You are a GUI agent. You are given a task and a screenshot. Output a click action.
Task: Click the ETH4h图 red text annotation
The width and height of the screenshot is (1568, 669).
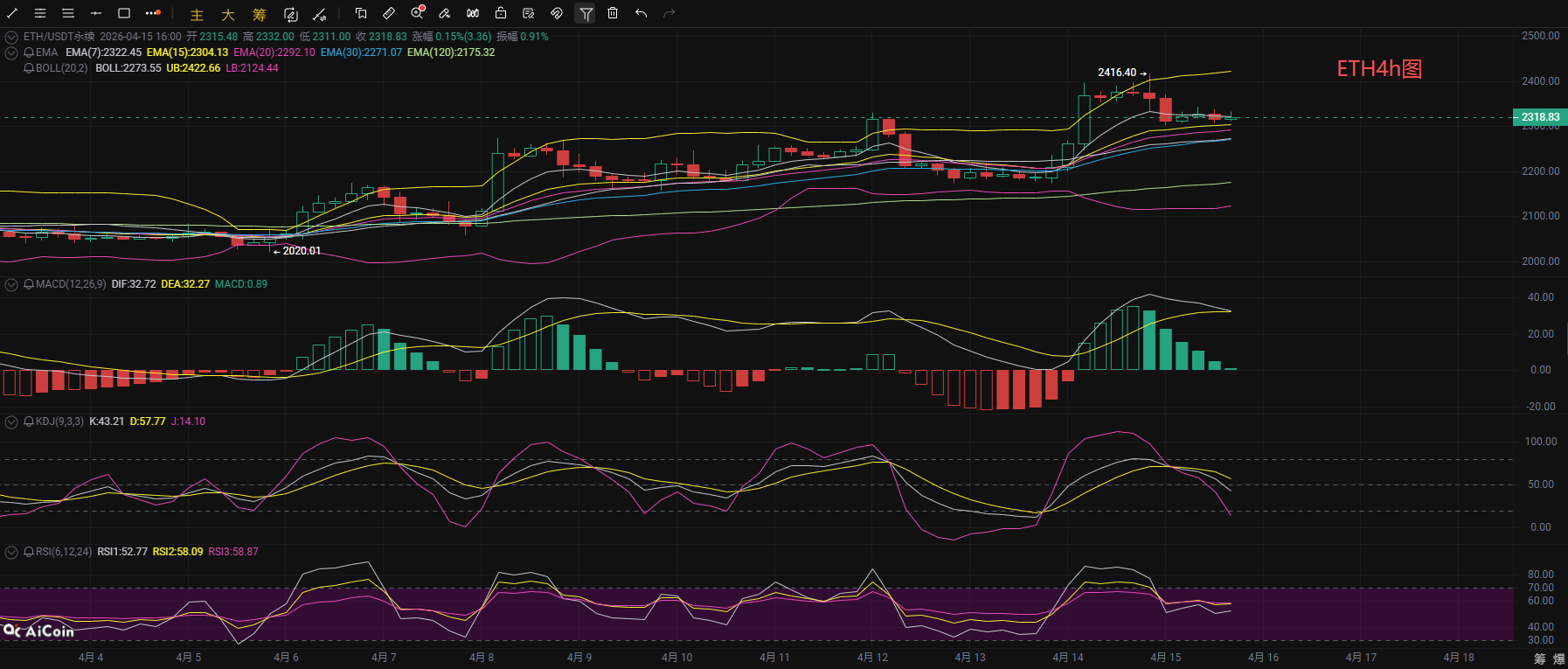pyautogui.click(x=1379, y=69)
